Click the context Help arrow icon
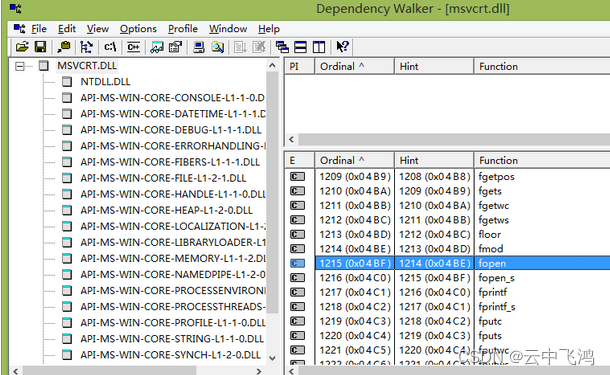This screenshot has height=375, width=610. (342, 47)
